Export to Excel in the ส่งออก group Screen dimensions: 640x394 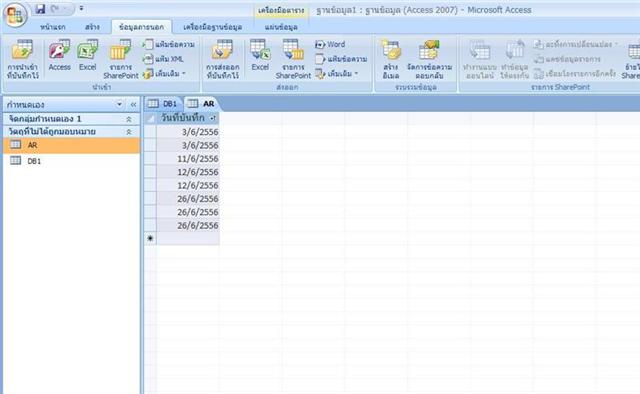click(260, 56)
